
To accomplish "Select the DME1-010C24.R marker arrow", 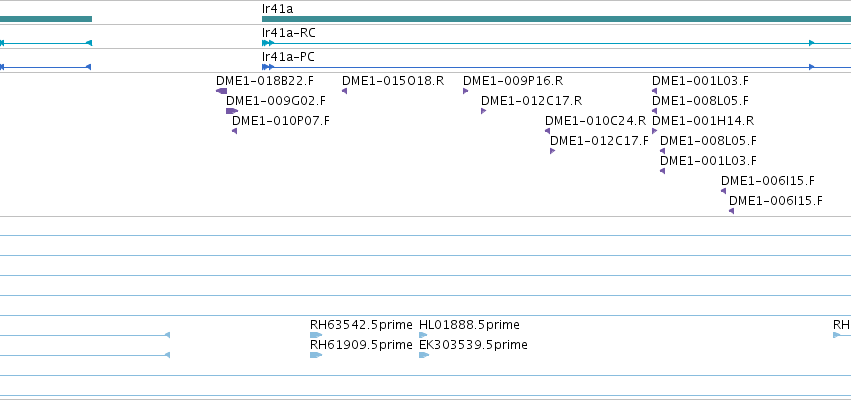I will (x=548, y=131).
